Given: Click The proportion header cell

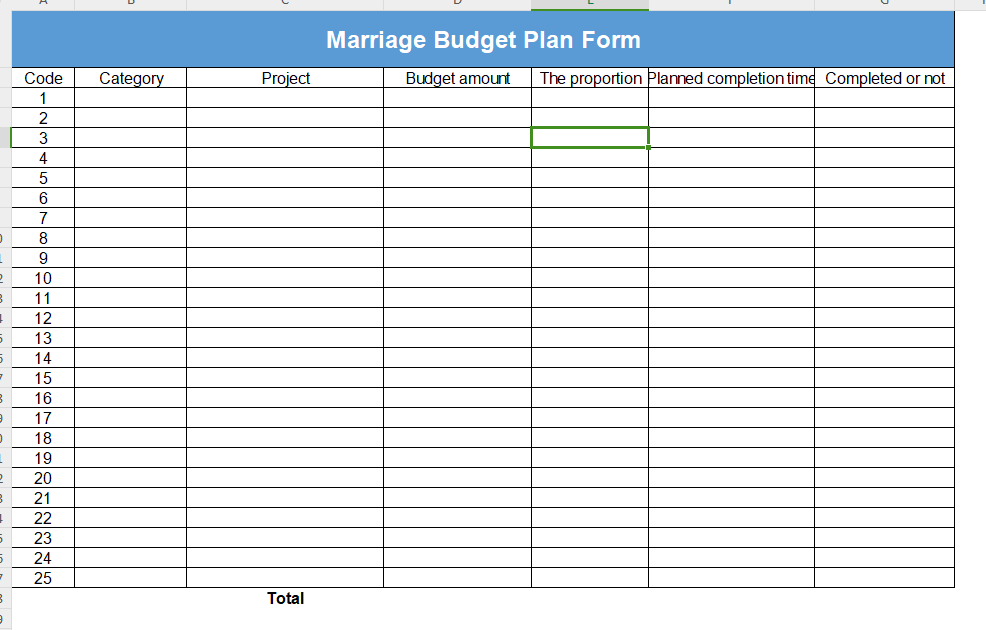Looking at the screenshot, I should point(590,78).
